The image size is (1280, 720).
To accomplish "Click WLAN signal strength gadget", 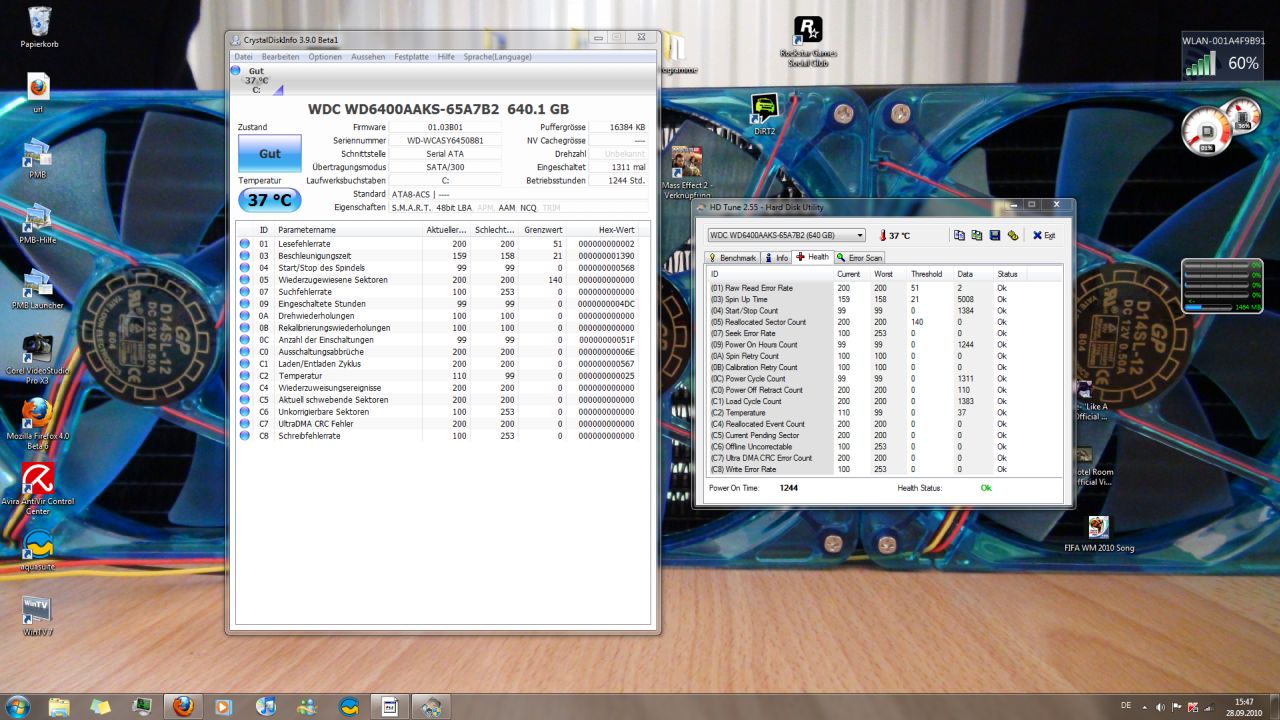I will pyautogui.click(x=1222, y=56).
